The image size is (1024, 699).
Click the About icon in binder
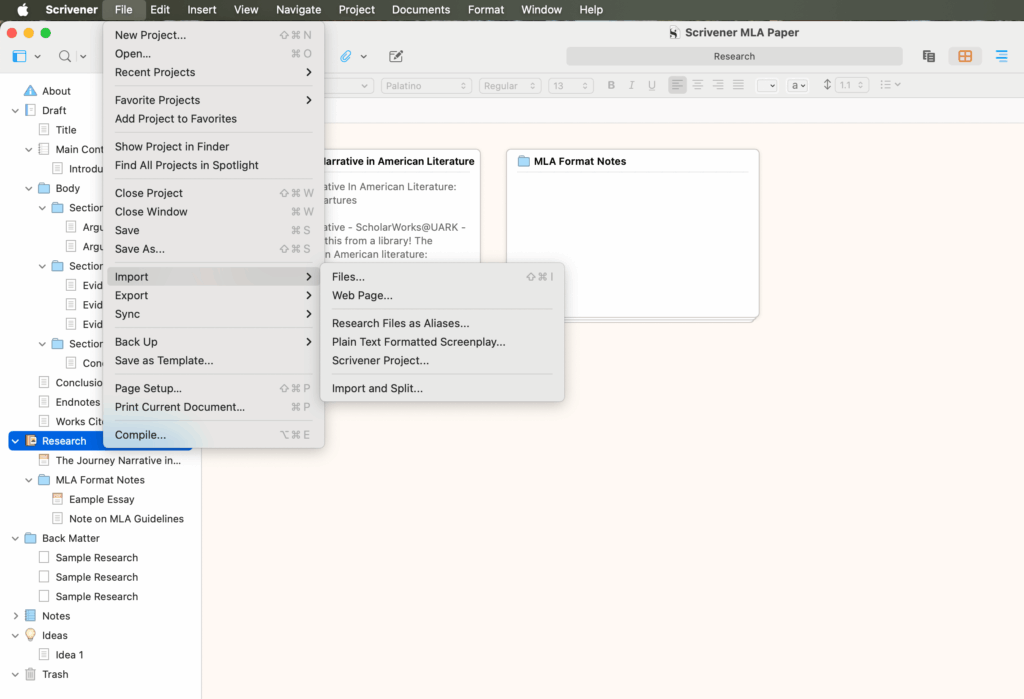tap(30, 91)
